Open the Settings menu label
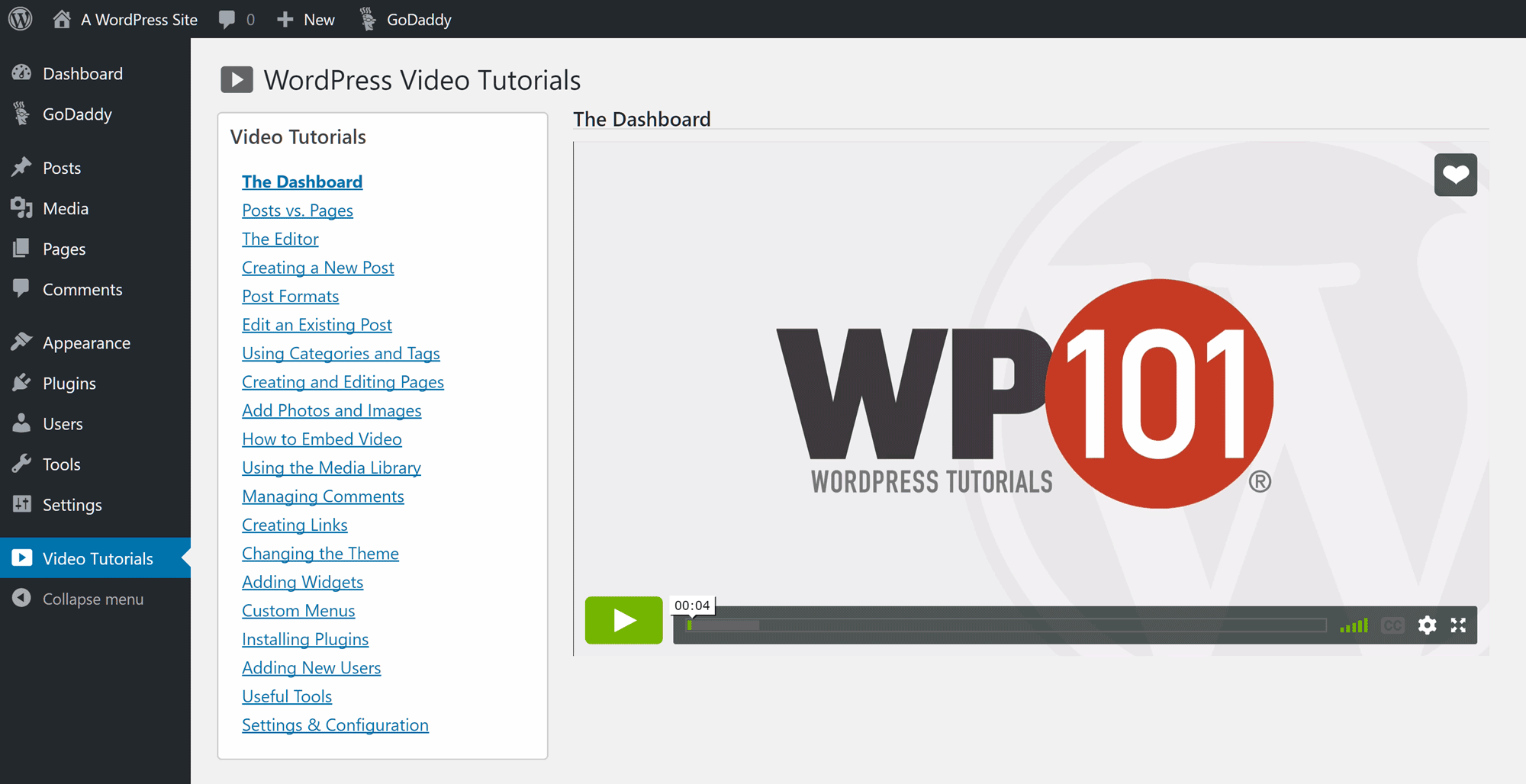1526x784 pixels. pos(72,505)
